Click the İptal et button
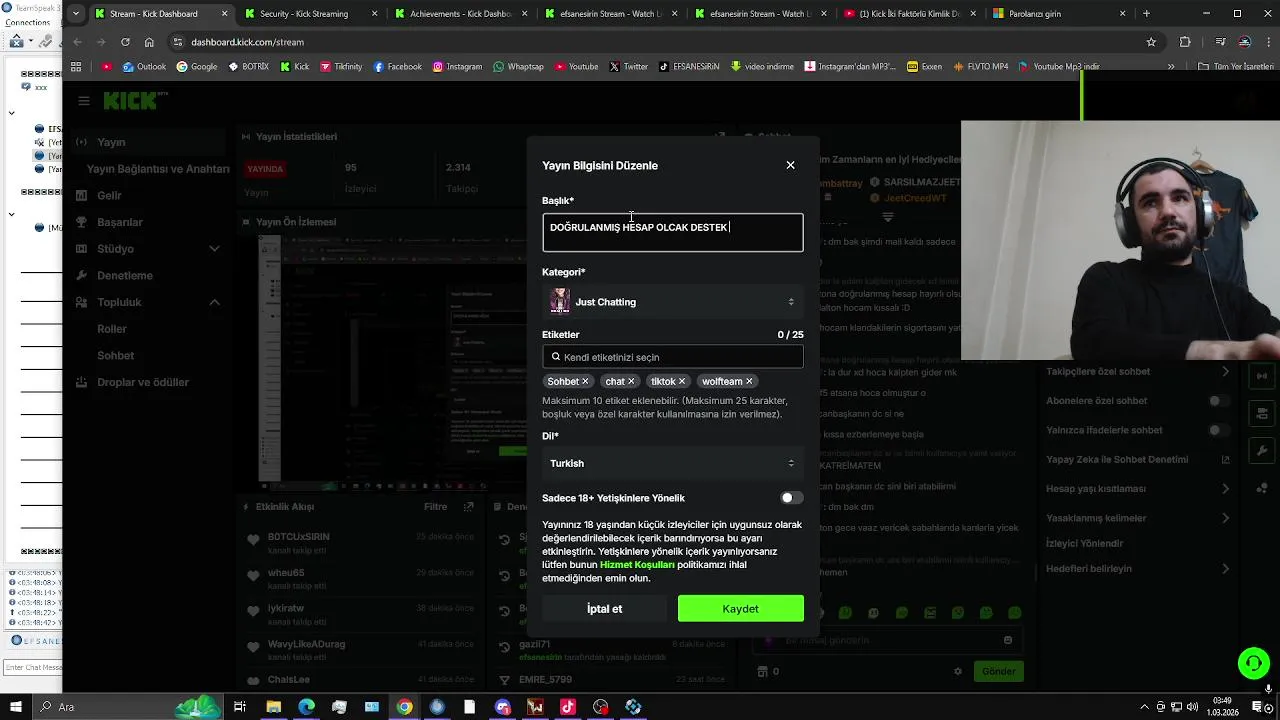1280x720 pixels. pos(604,608)
